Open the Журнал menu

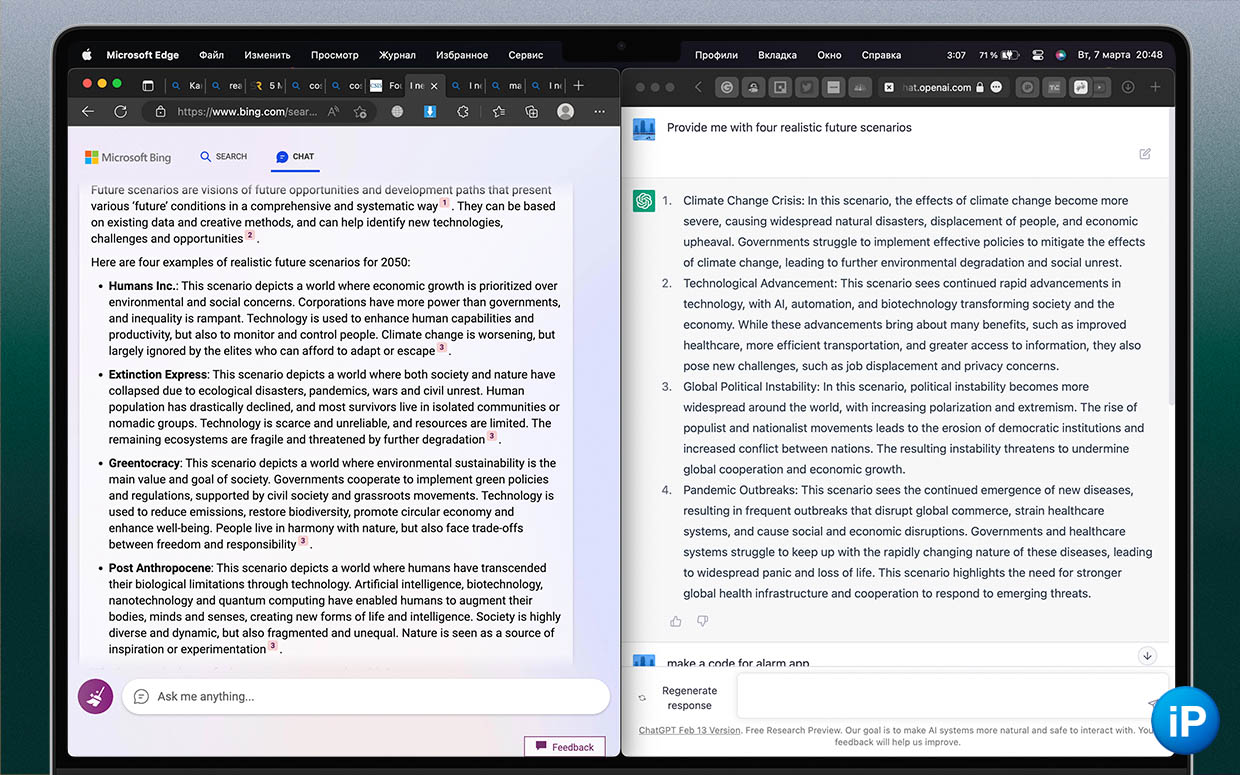397,55
